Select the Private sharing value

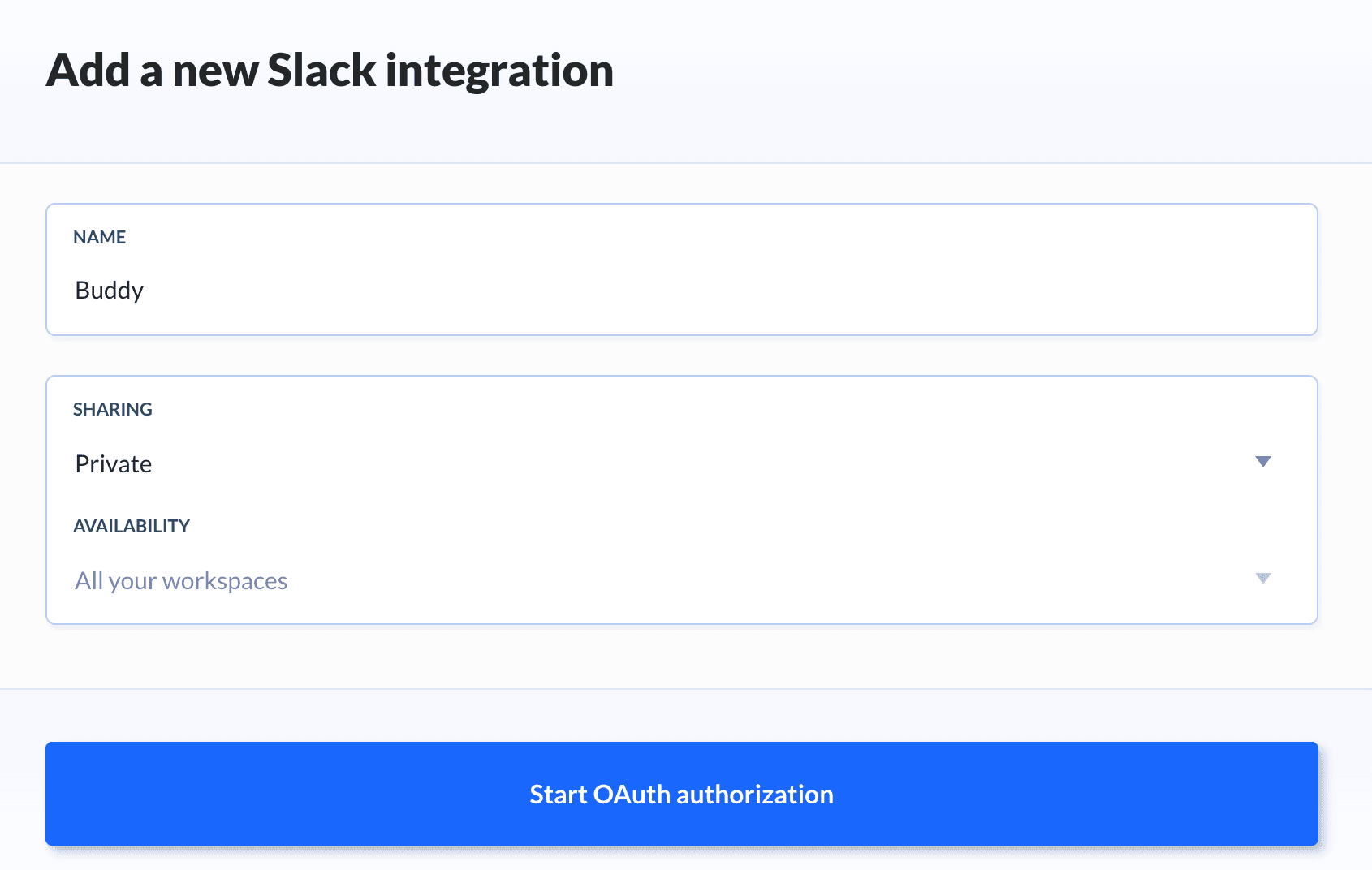(114, 464)
